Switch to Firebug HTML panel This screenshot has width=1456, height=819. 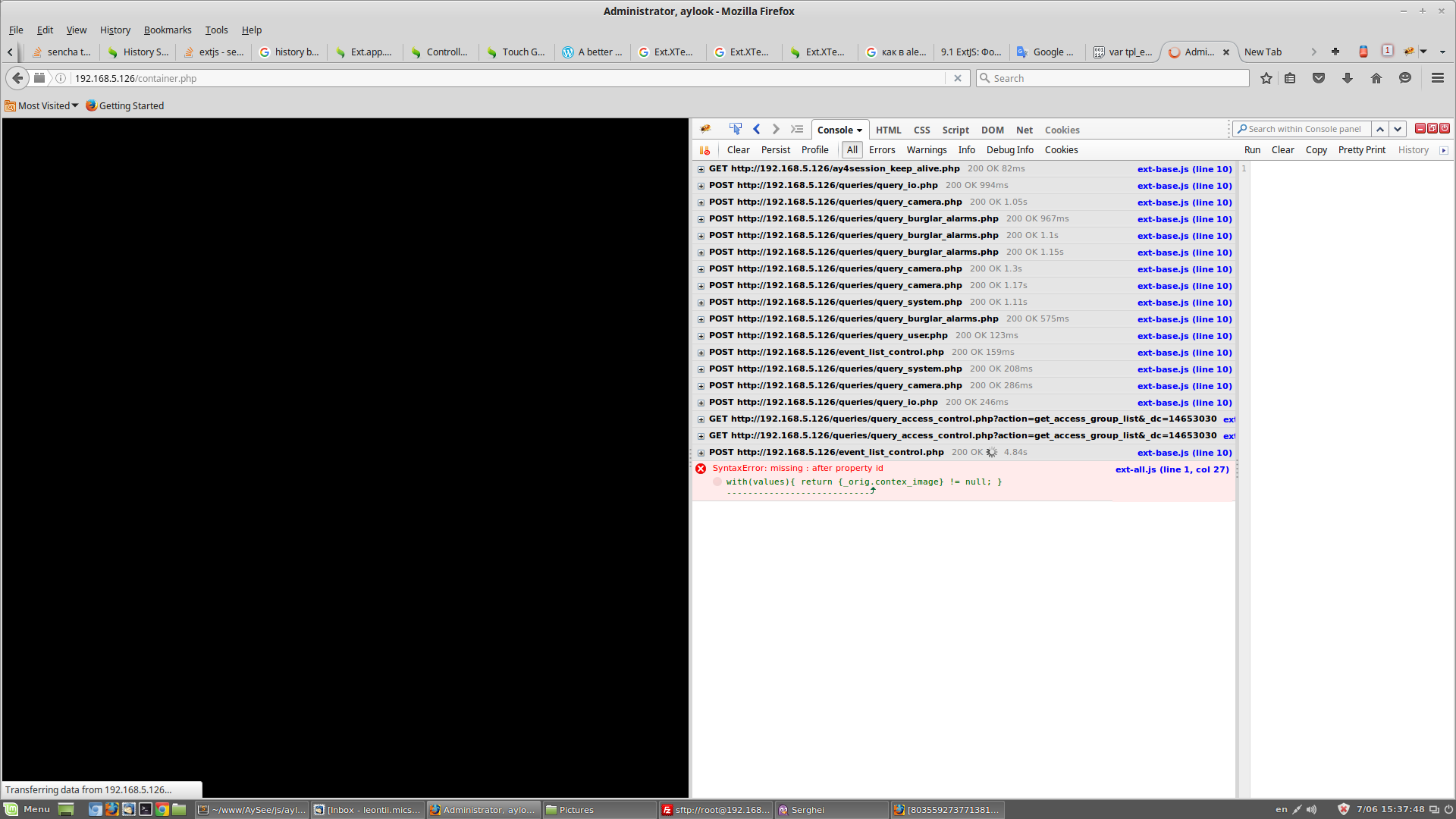pyautogui.click(x=888, y=130)
